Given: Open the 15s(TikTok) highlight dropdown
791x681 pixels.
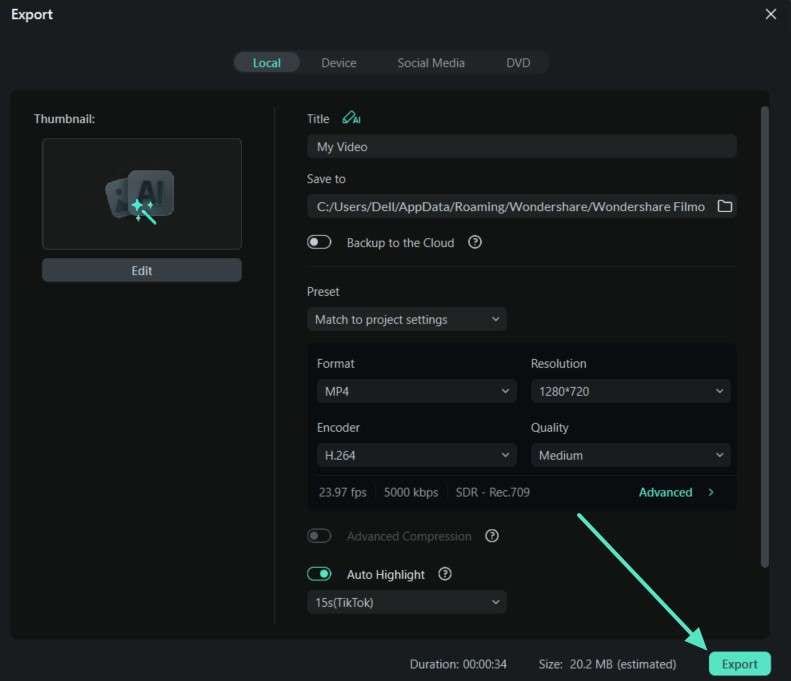Looking at the screenshot, I should click(407, 602).
